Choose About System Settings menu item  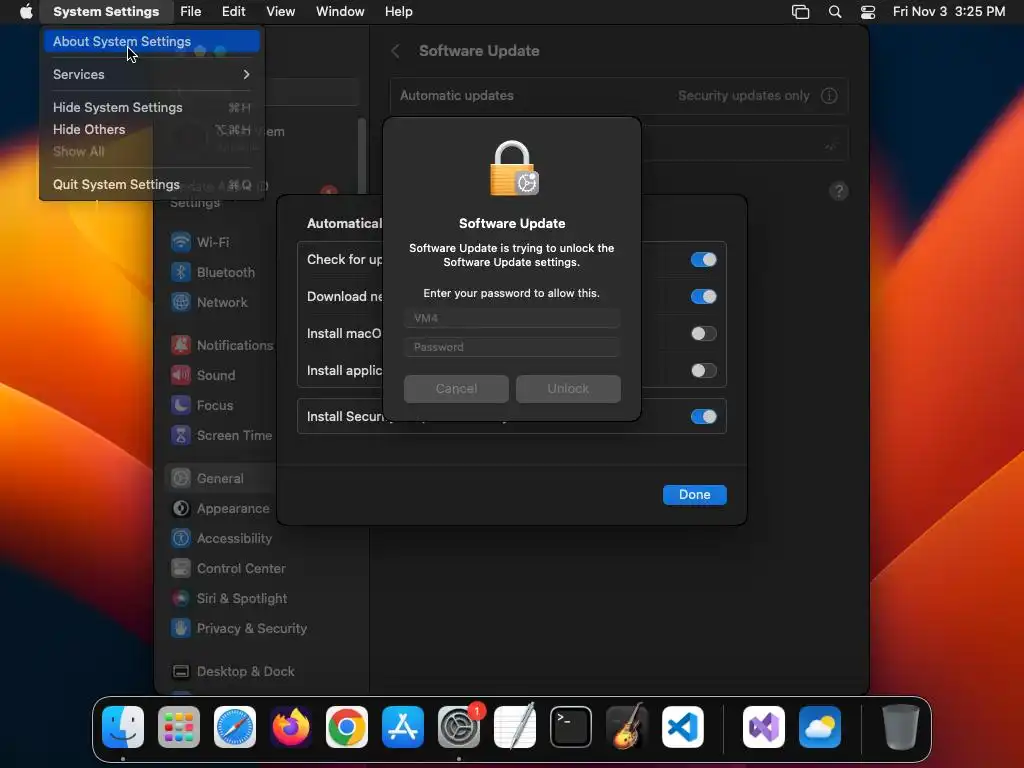click(152, 41)
